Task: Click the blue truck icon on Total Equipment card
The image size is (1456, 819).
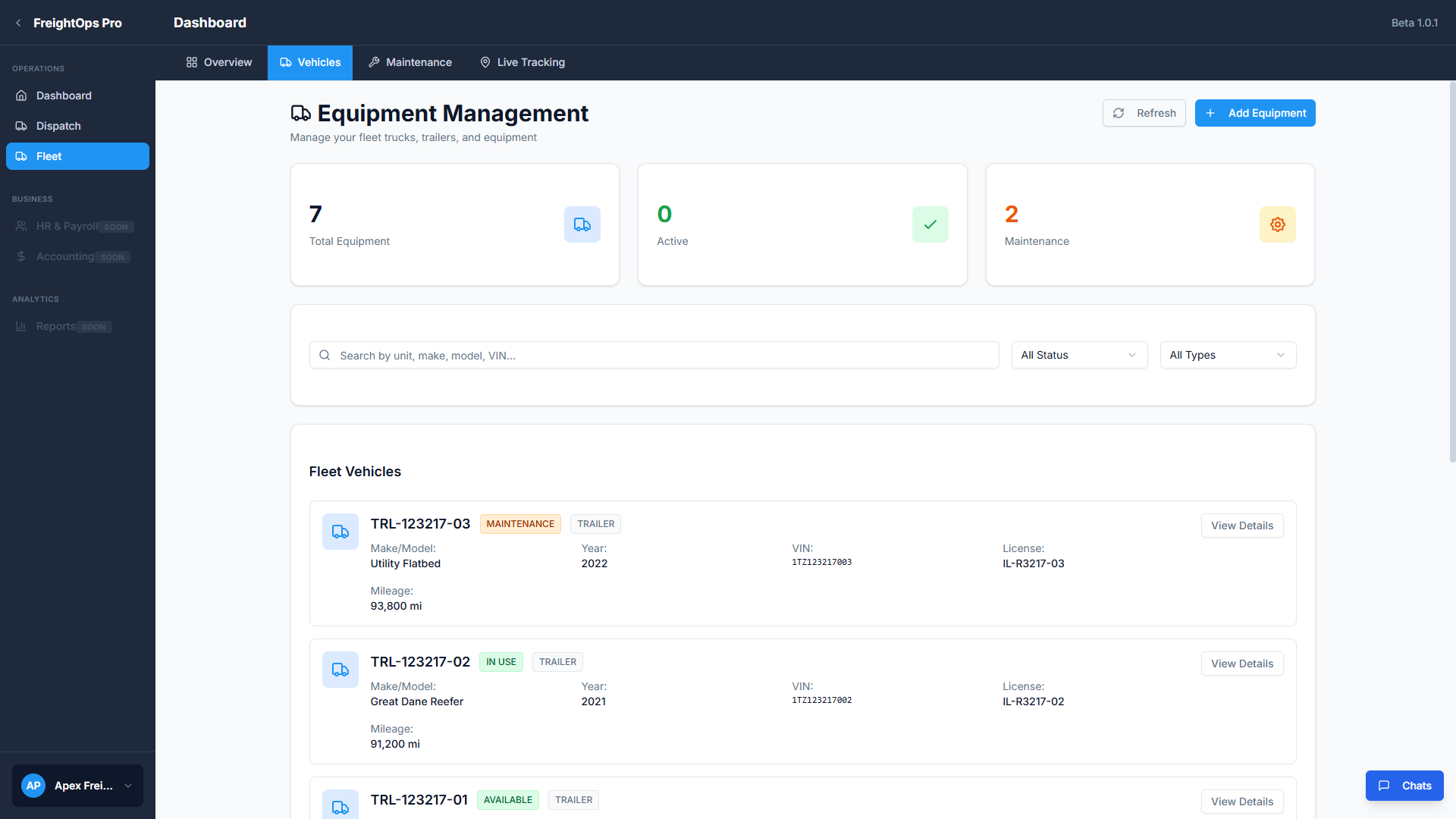Action: (x=582, y=224)
